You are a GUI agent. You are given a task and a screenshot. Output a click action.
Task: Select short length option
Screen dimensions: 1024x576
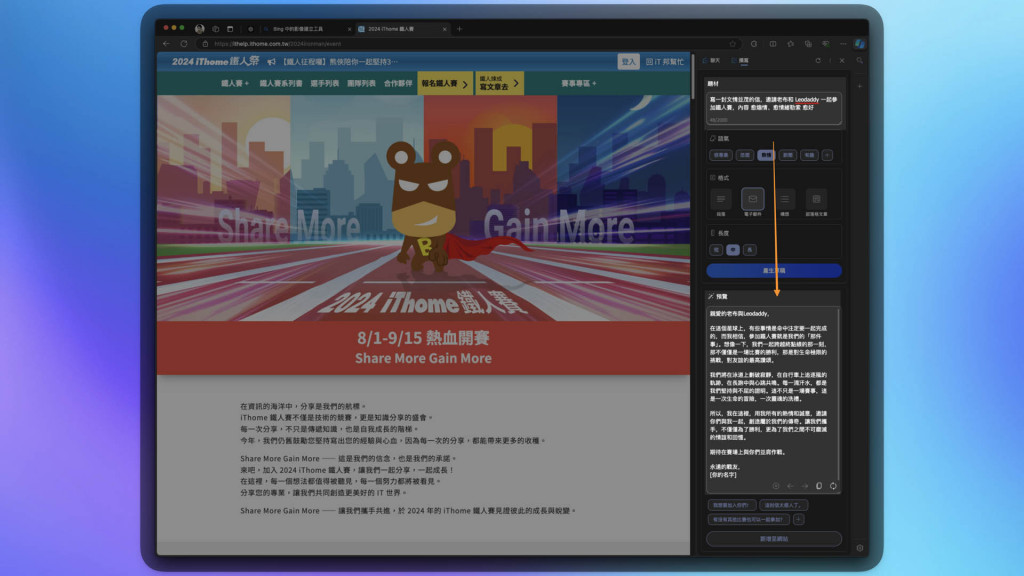tap(716, 249)
